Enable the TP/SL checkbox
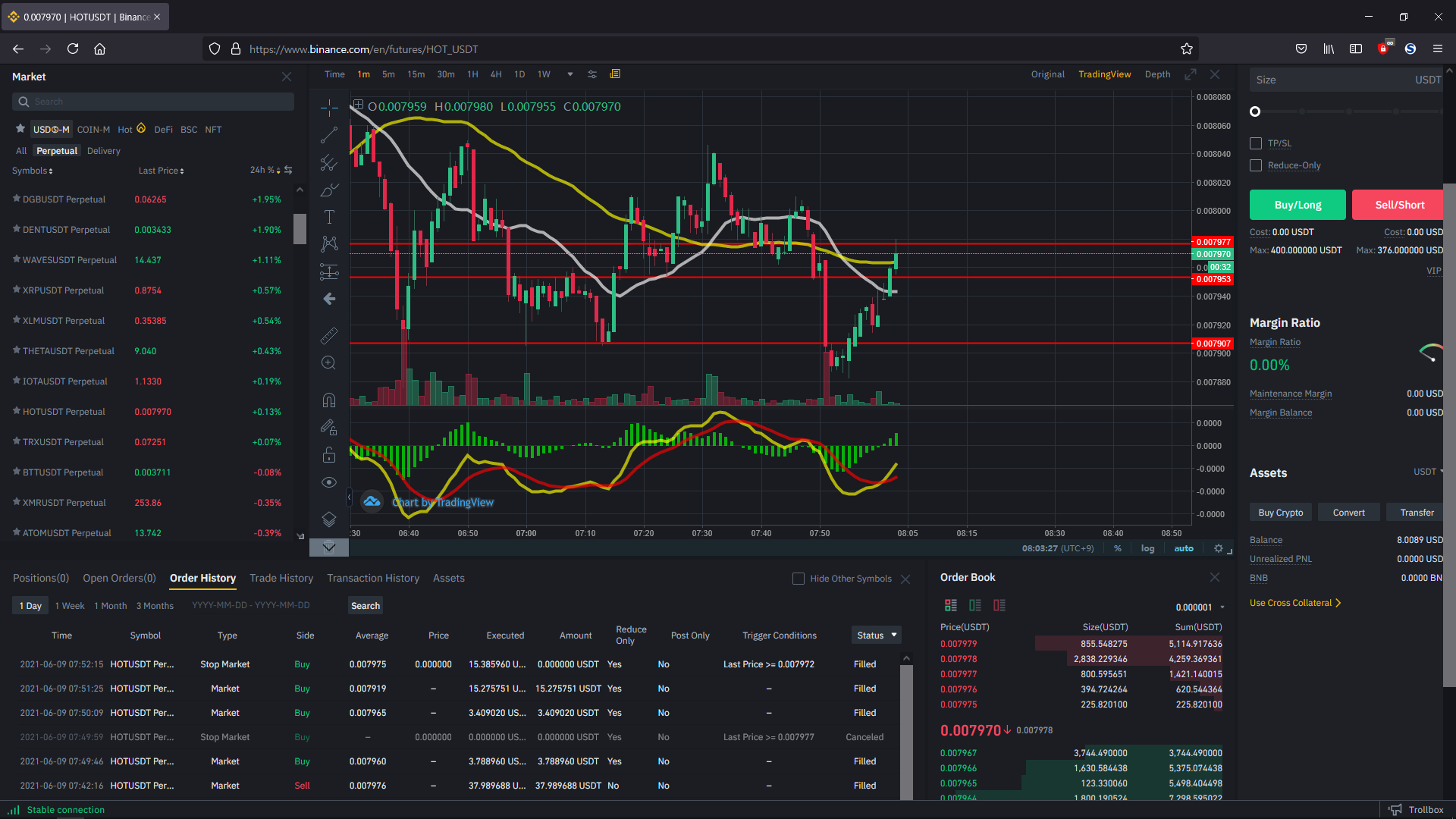 tap(1256, 143)
